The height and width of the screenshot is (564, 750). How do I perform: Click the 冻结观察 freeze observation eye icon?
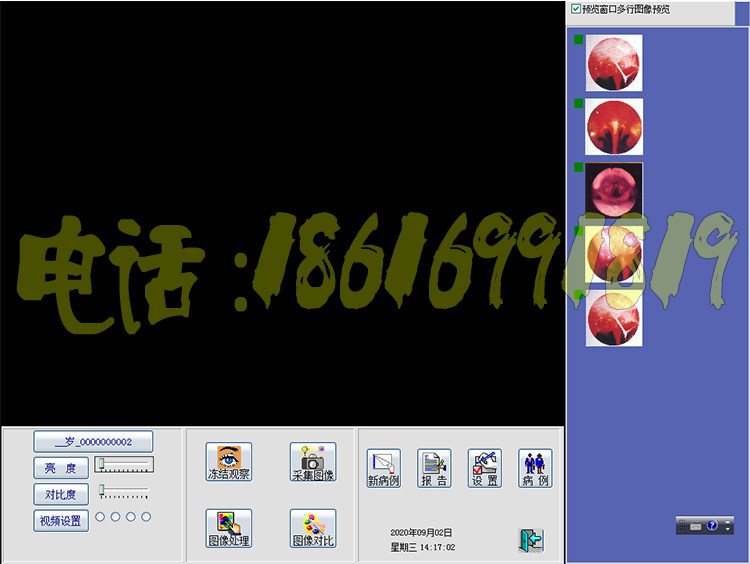tap(229, 461)
